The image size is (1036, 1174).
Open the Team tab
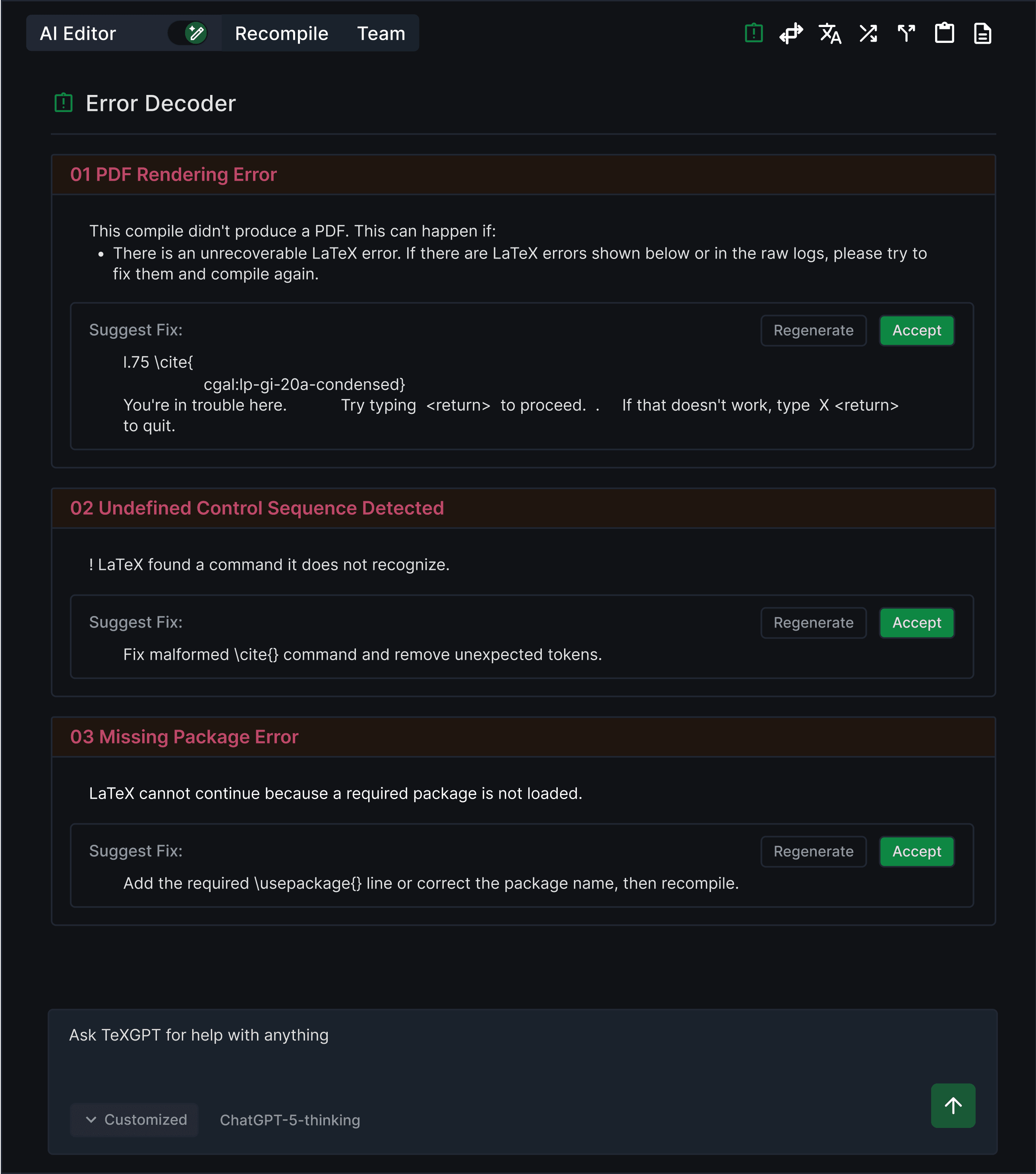pyautogui.click(x=381, y=33)
